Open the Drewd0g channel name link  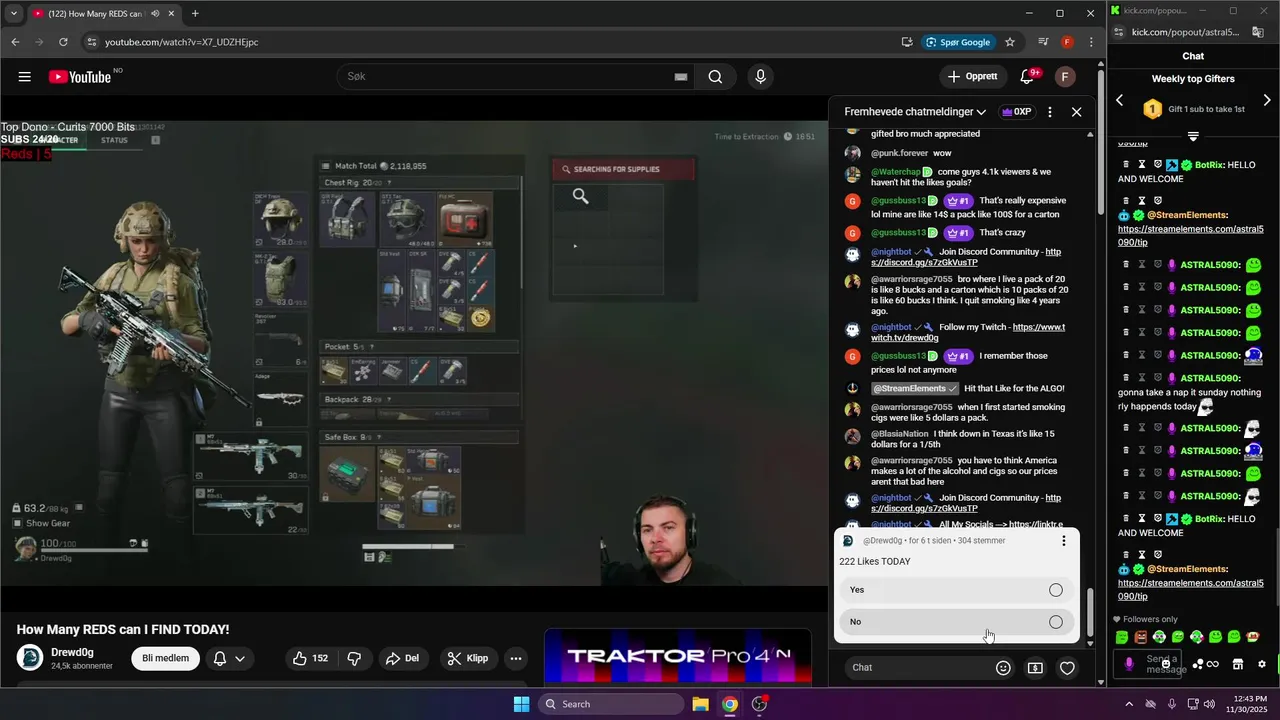[x=72, y=652]
